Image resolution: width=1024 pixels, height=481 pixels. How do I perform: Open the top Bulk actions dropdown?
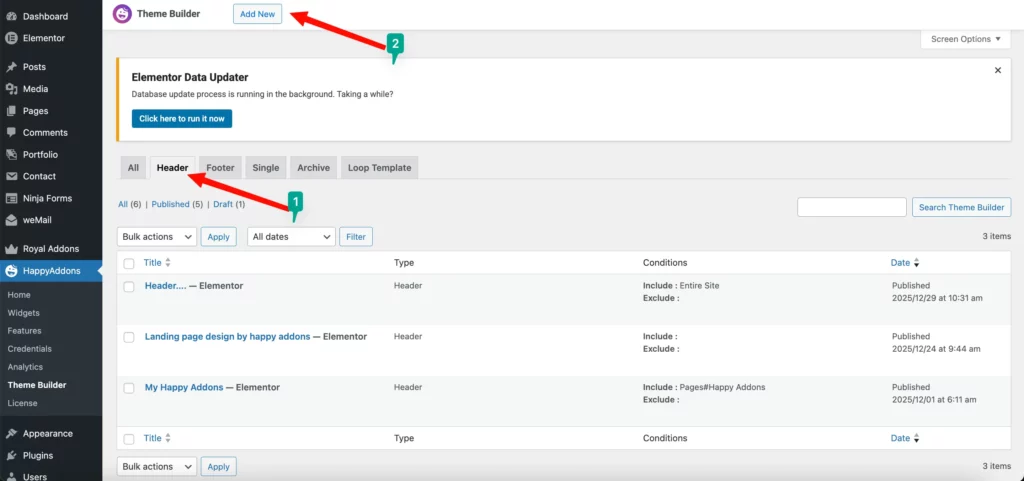coord(157,237)
